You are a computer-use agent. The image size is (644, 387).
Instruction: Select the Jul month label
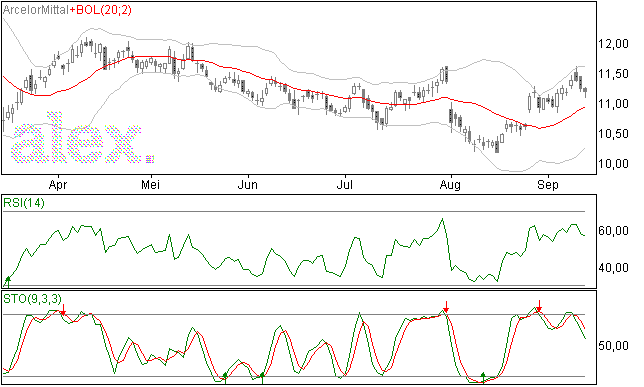pyautogui.click(x=345, y=185)
